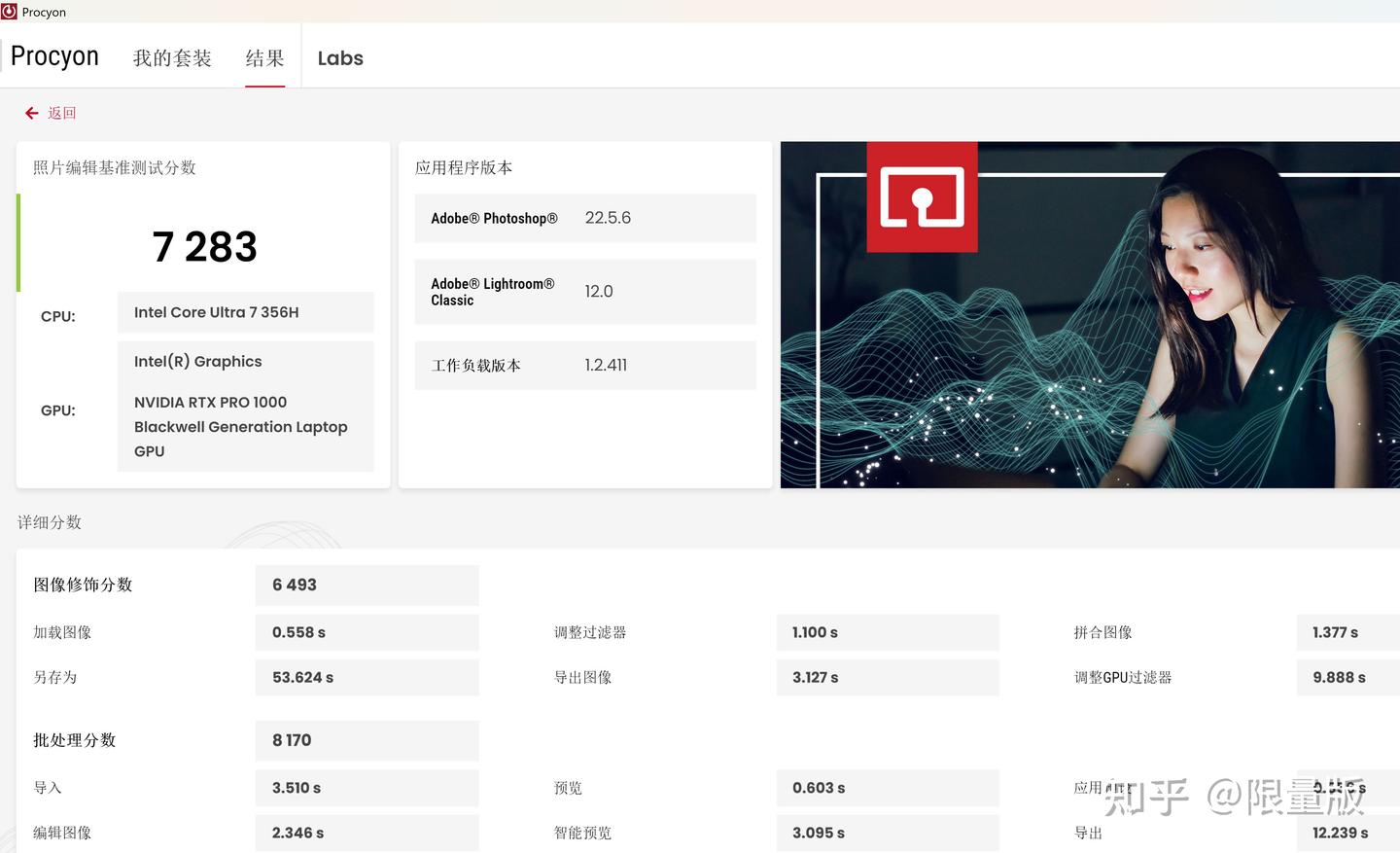Select the value "53.624 s"
The image size is (1400, 853).
(x=302, y=677)
